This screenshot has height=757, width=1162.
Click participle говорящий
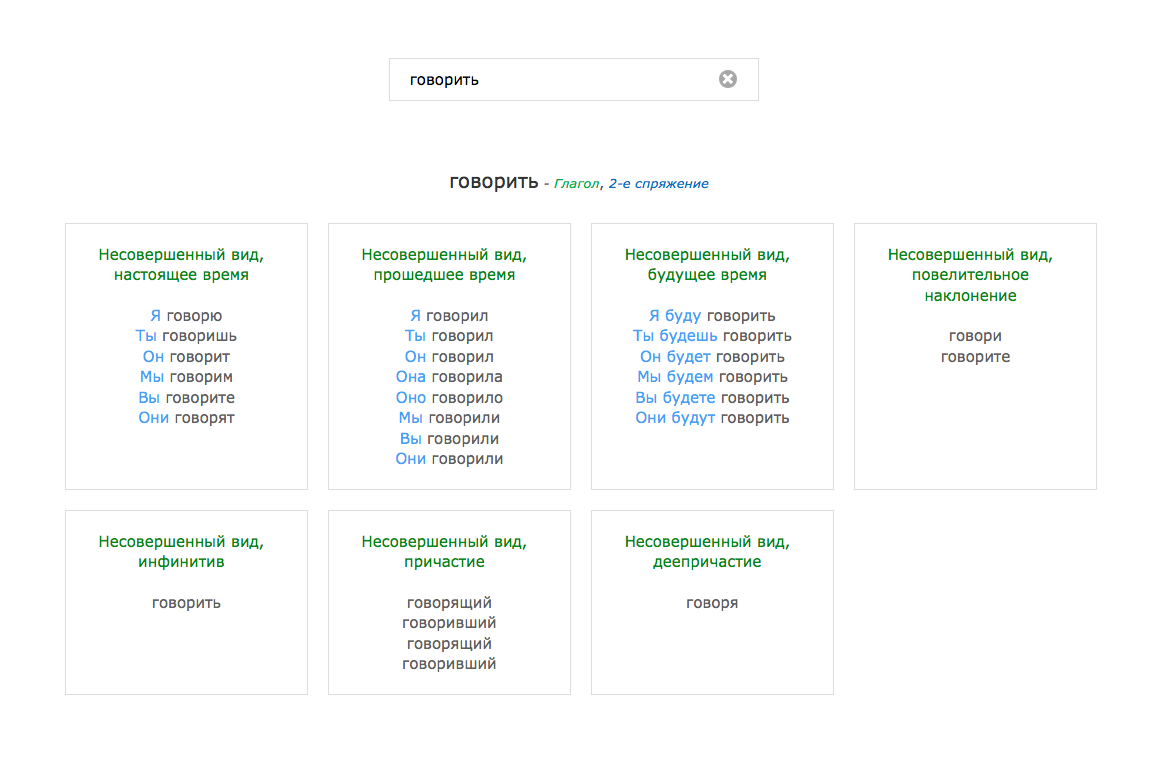[448, 602]
